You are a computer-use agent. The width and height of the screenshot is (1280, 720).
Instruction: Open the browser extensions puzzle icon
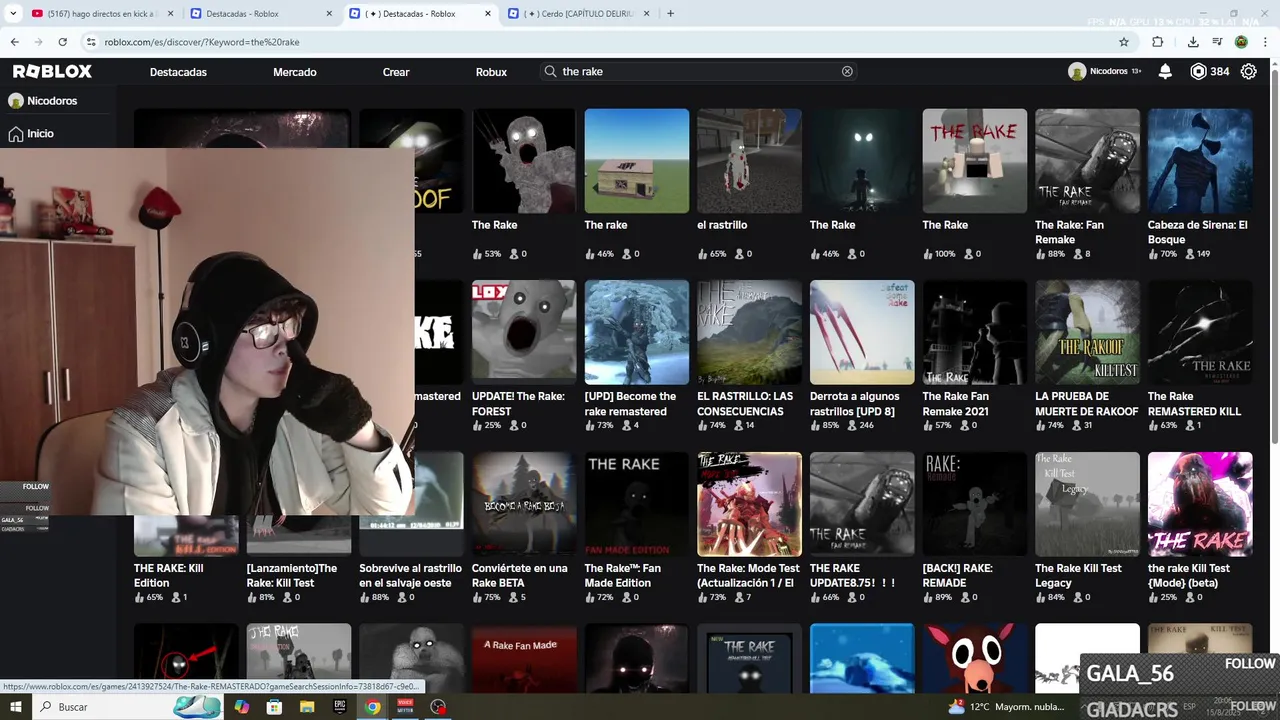point(1158,42)
